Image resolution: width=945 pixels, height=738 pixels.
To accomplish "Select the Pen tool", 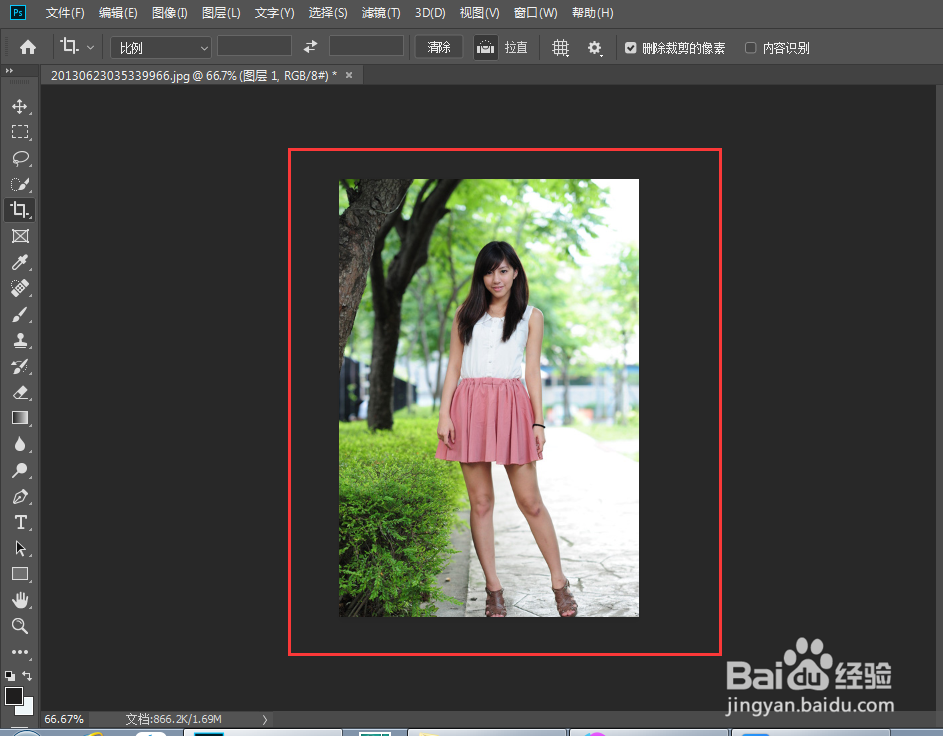I will tap(20, 496).
